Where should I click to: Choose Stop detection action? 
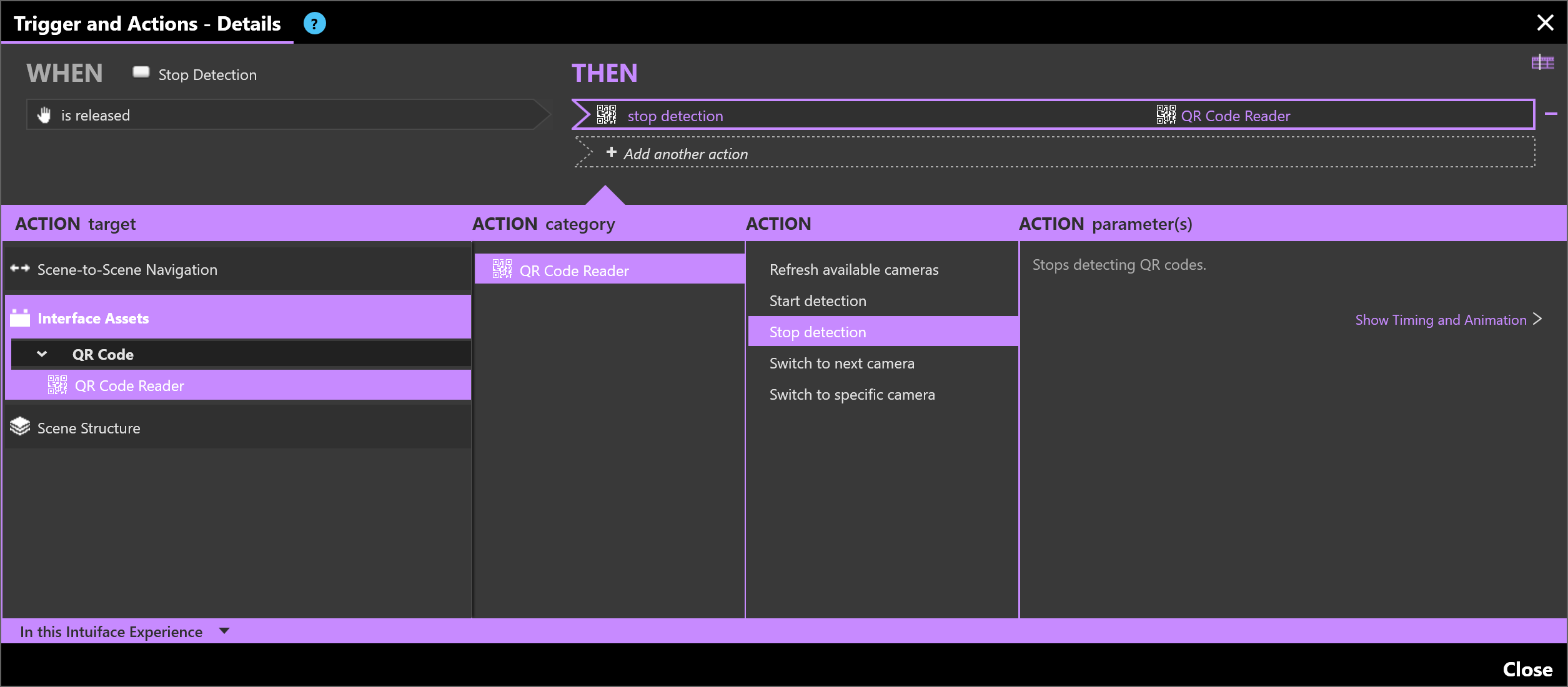click(883, 332)
